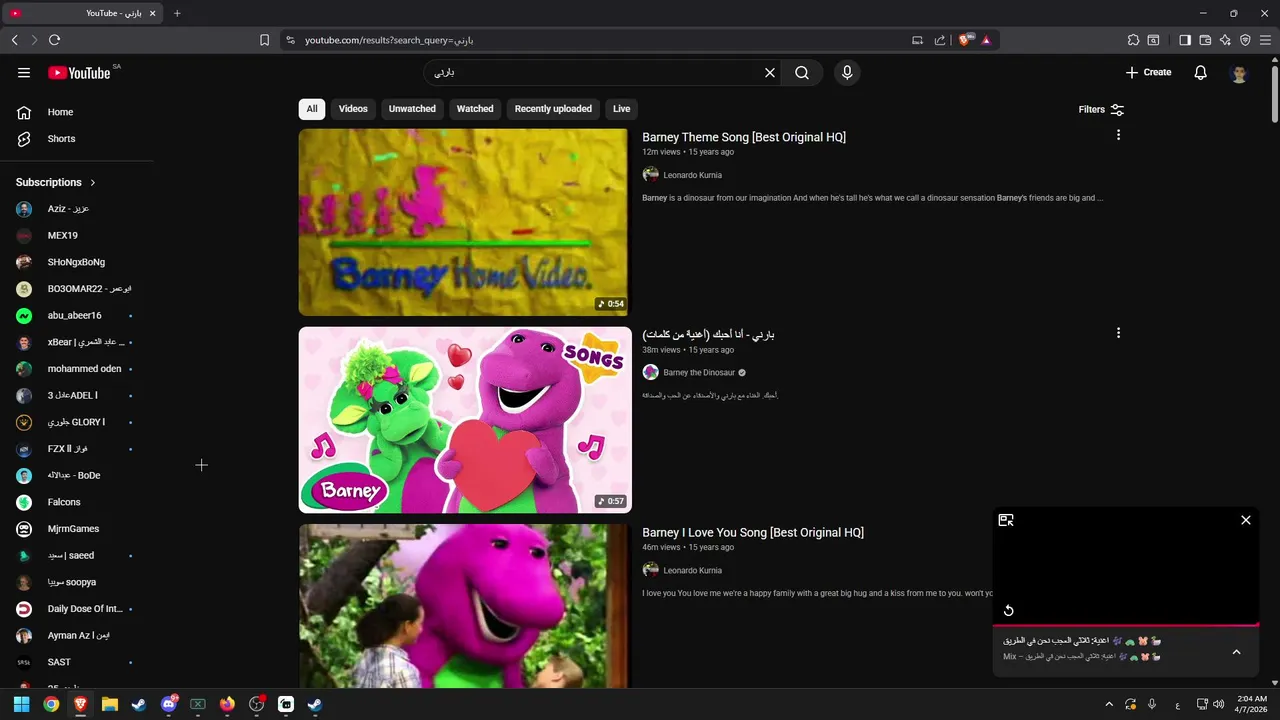Image resolution: width=1280 pixels, height=720 pixels.
Task: Open the Brave Wallet icon
Action: click(x=1205, y=40)
